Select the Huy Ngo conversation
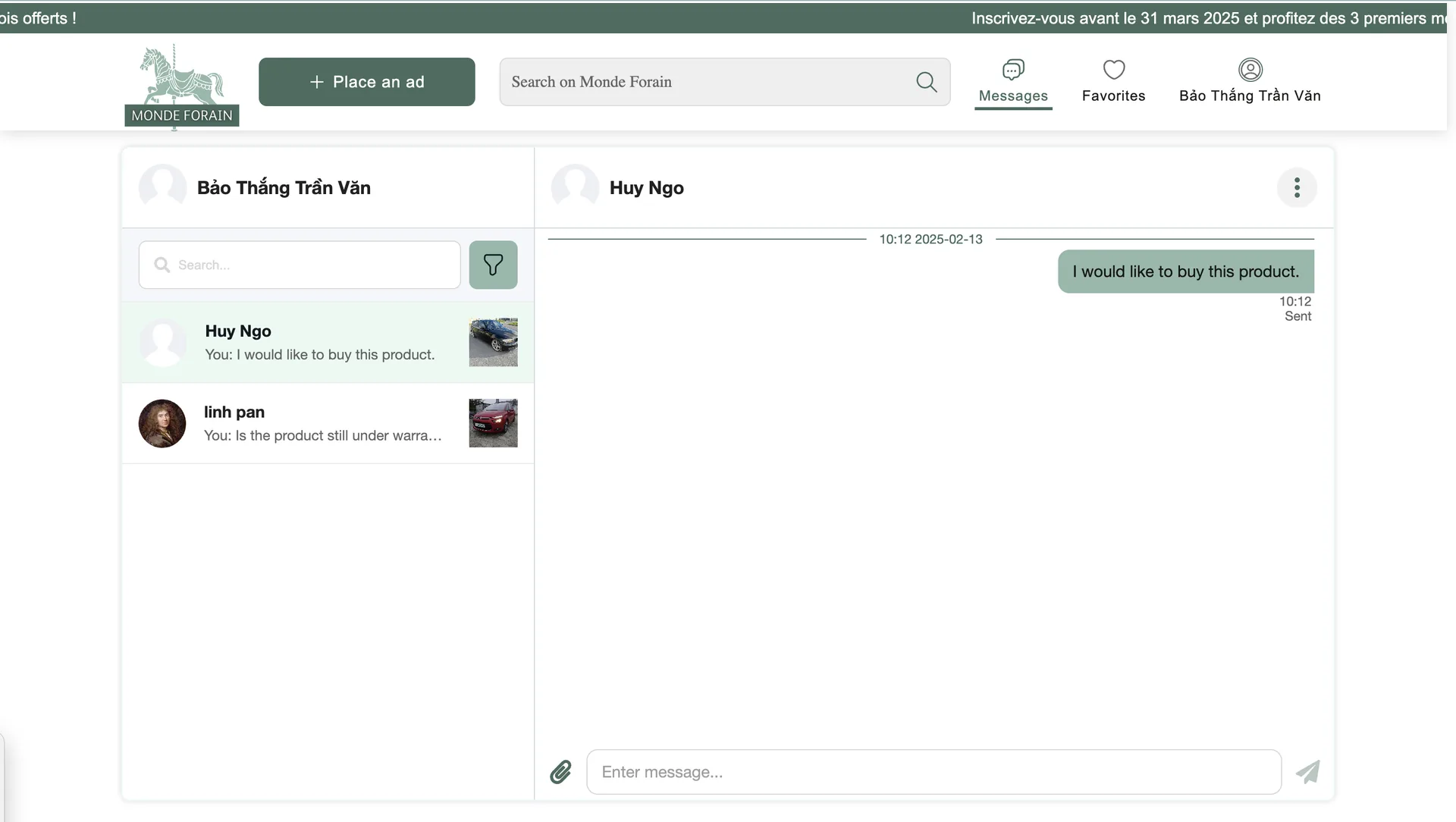The height and width of the screenshot is (822, 1456). tap(318, 342)
